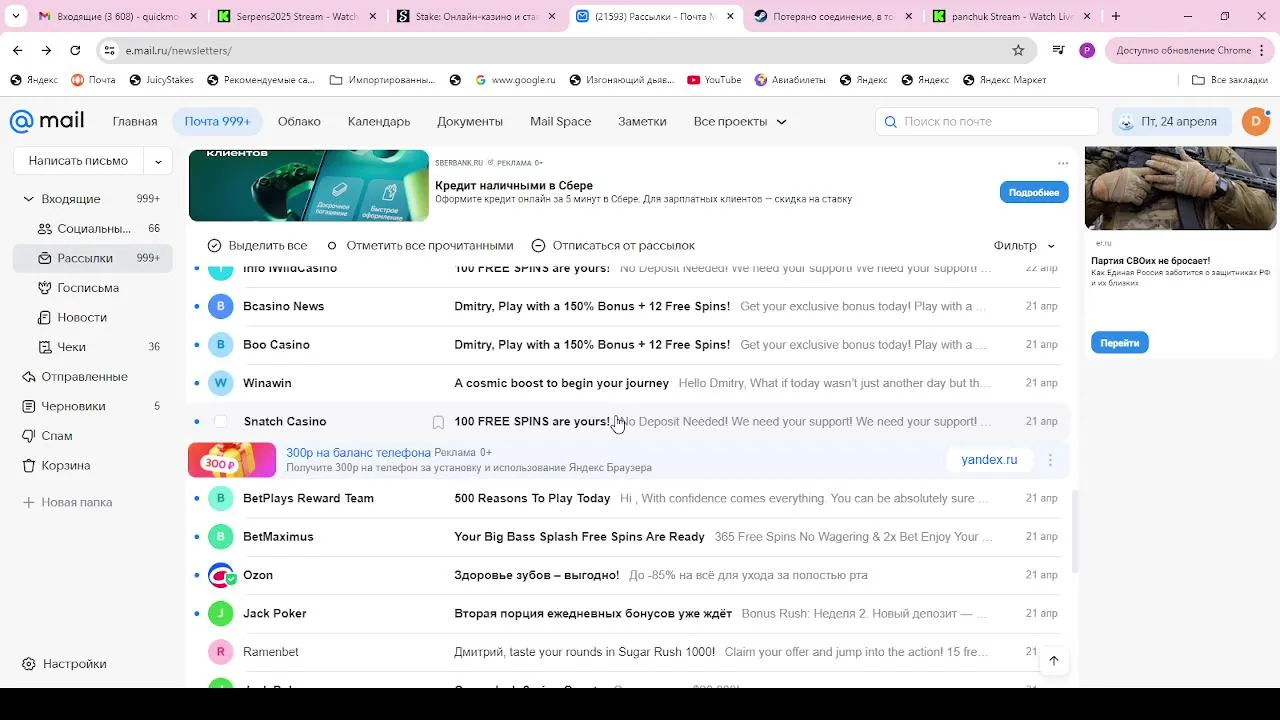The height and width of the screenshot is (720, 1280).
Task: Click Подробнее on the Sberbank ad
Action: pos(1034,192)
